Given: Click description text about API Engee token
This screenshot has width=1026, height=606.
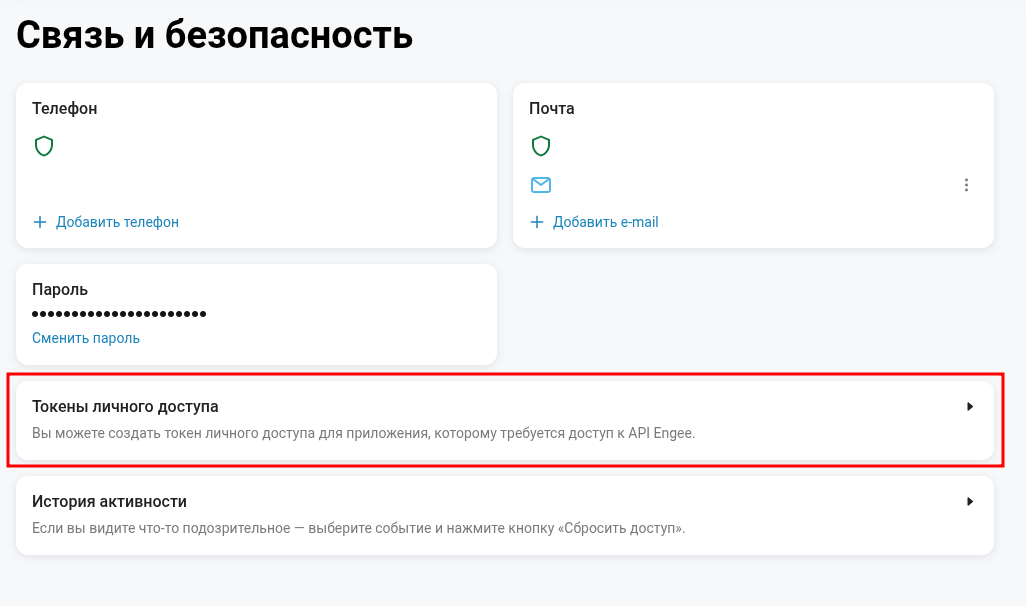Looking at the screenshot, I should pyautogui.click(x=363, y=433).
